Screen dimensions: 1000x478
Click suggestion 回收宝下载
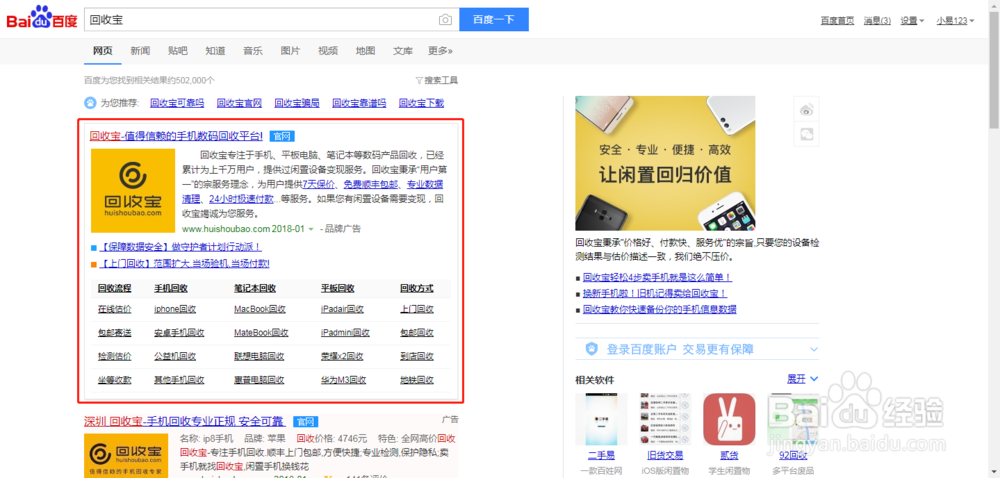coord(422,103)
